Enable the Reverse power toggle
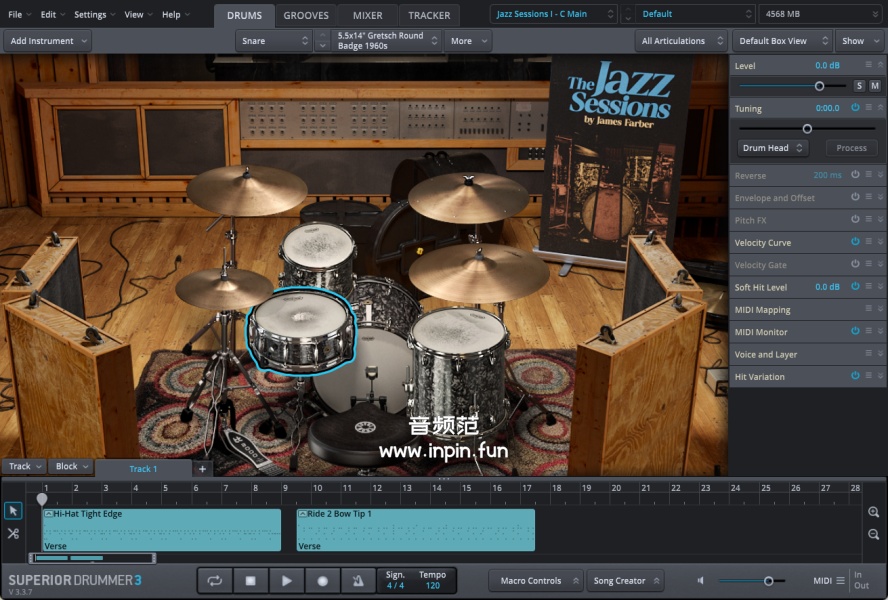This screenshot has height=600, width=888. pos(855,175)
